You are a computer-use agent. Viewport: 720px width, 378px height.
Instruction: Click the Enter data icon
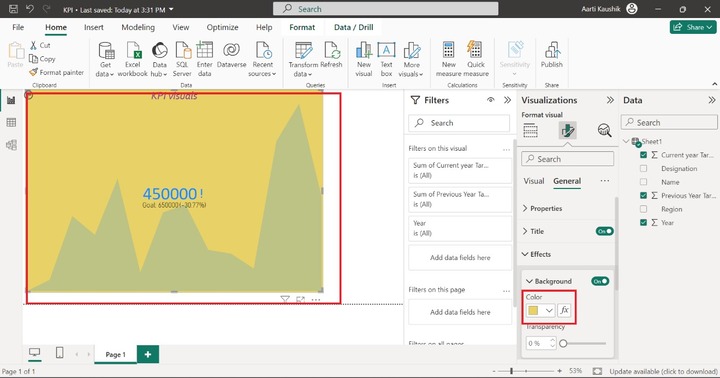click(204, 50)
